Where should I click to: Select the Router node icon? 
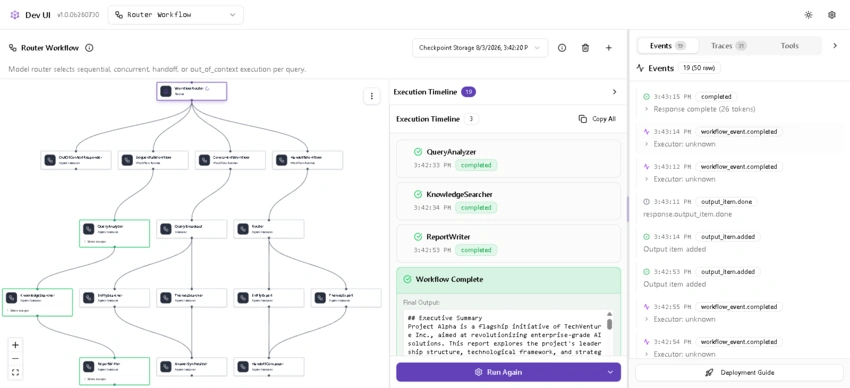(x=243, y=229)
